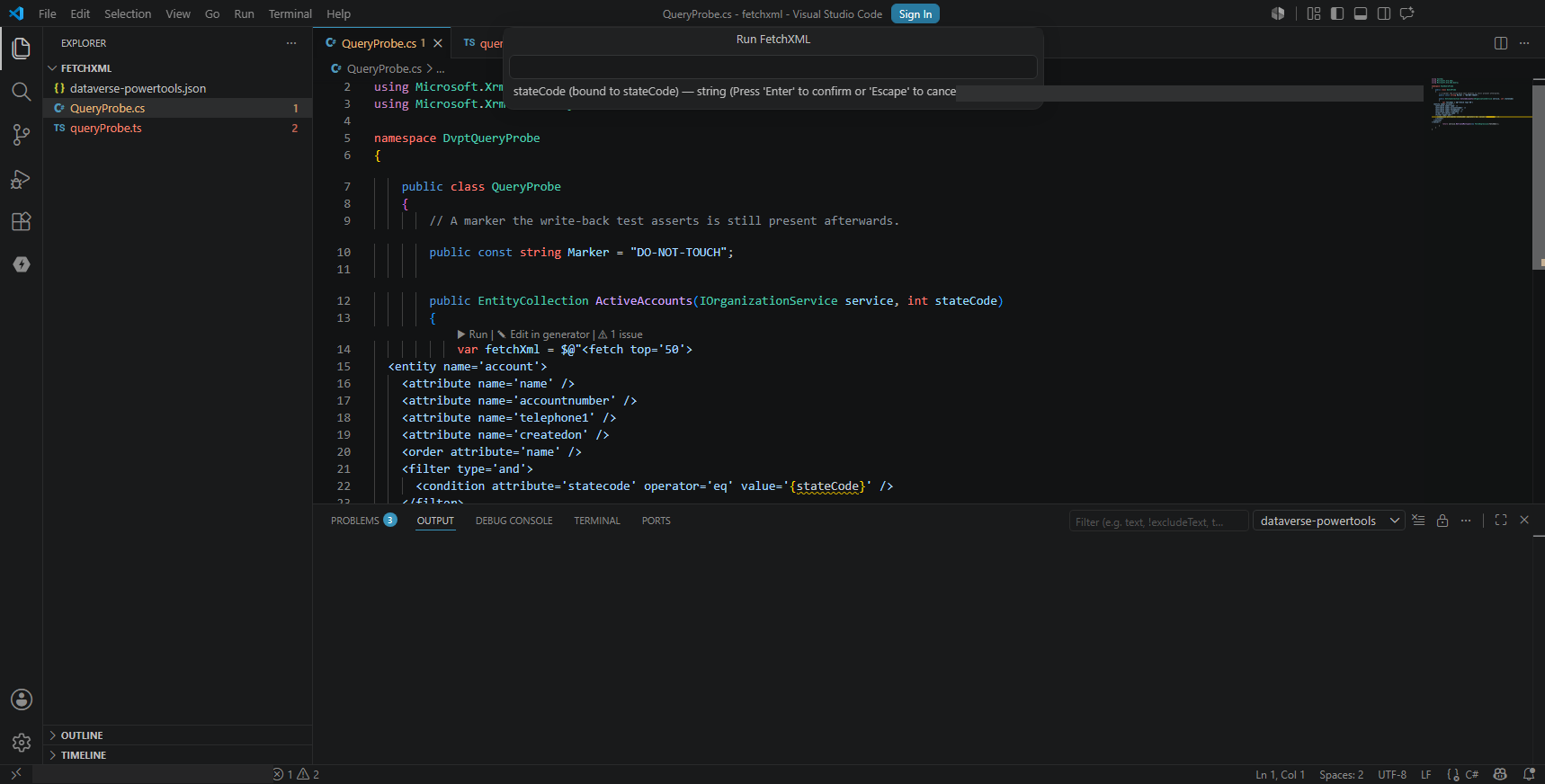Click the C# language mode indicator

(x=1472, y=774)
